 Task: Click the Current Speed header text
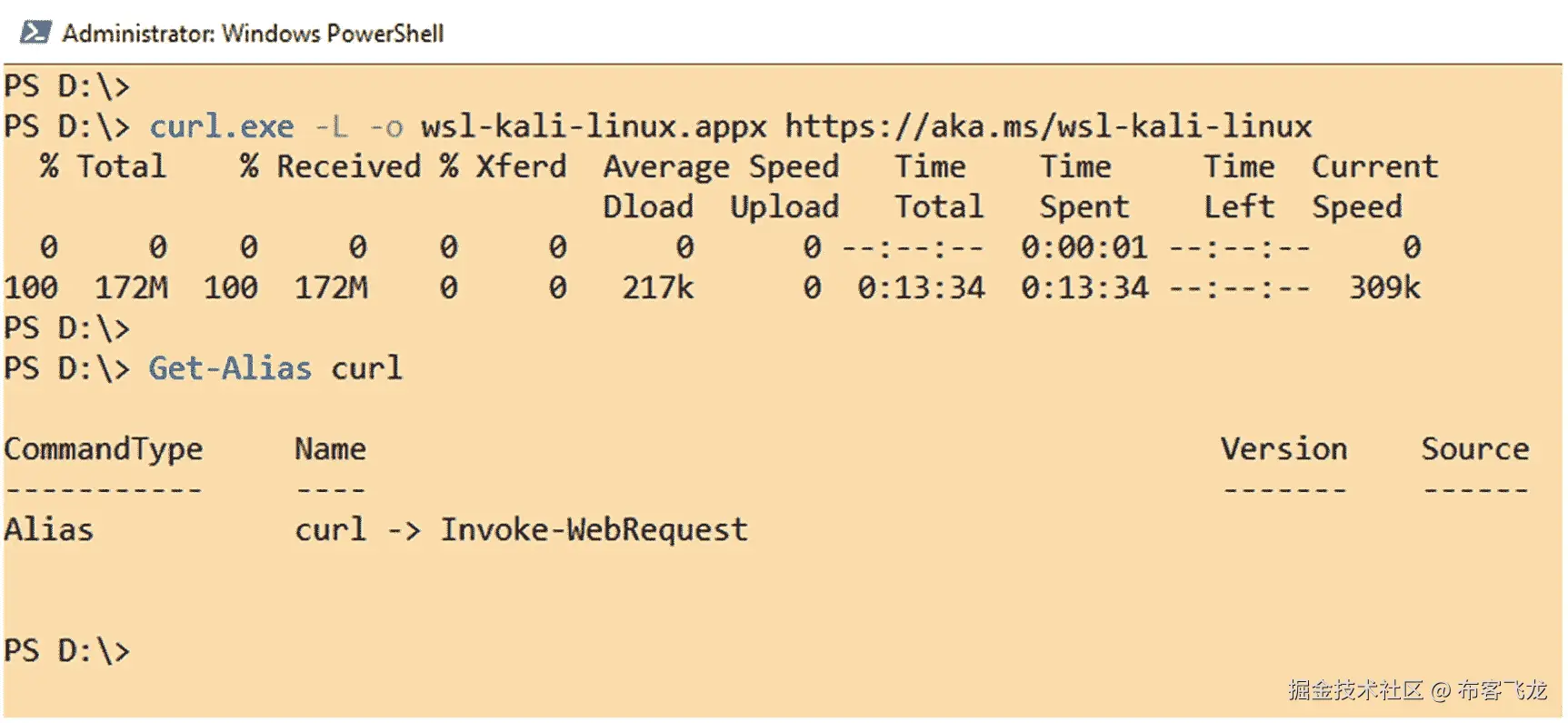[x=1374, y=167]
